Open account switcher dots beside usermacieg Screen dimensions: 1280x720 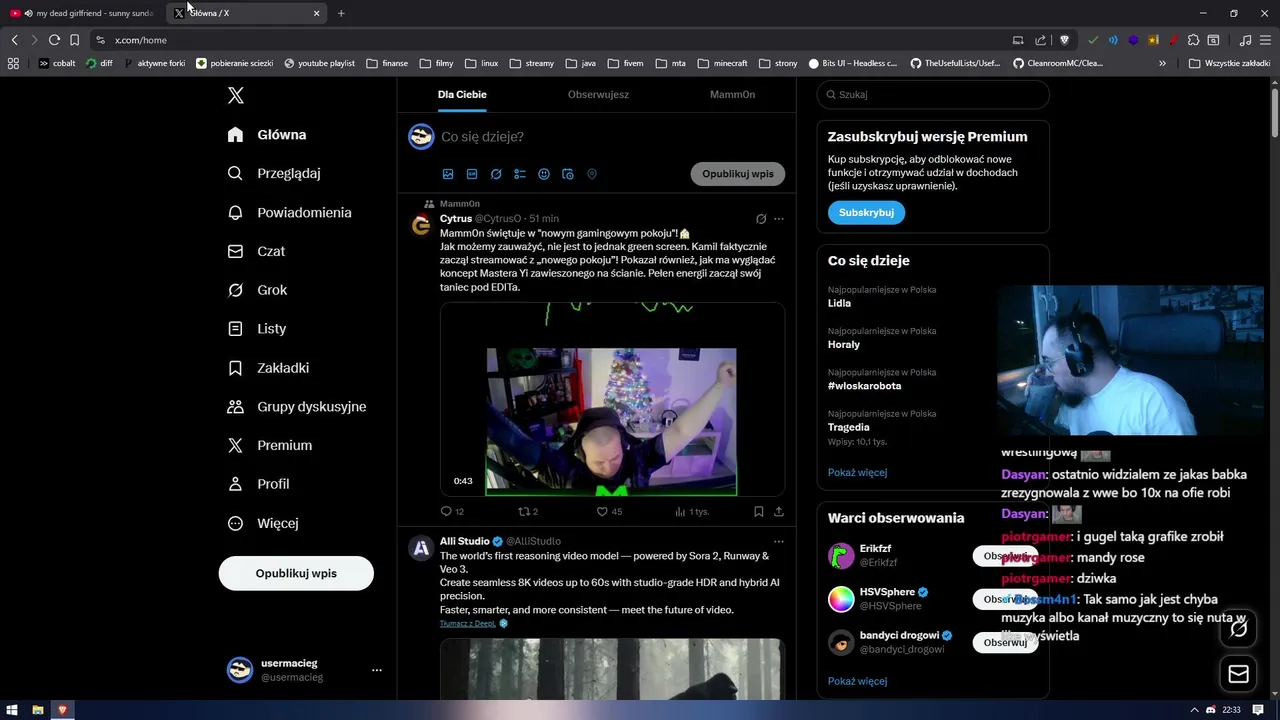pyautogui.click(x=377, y=670)
